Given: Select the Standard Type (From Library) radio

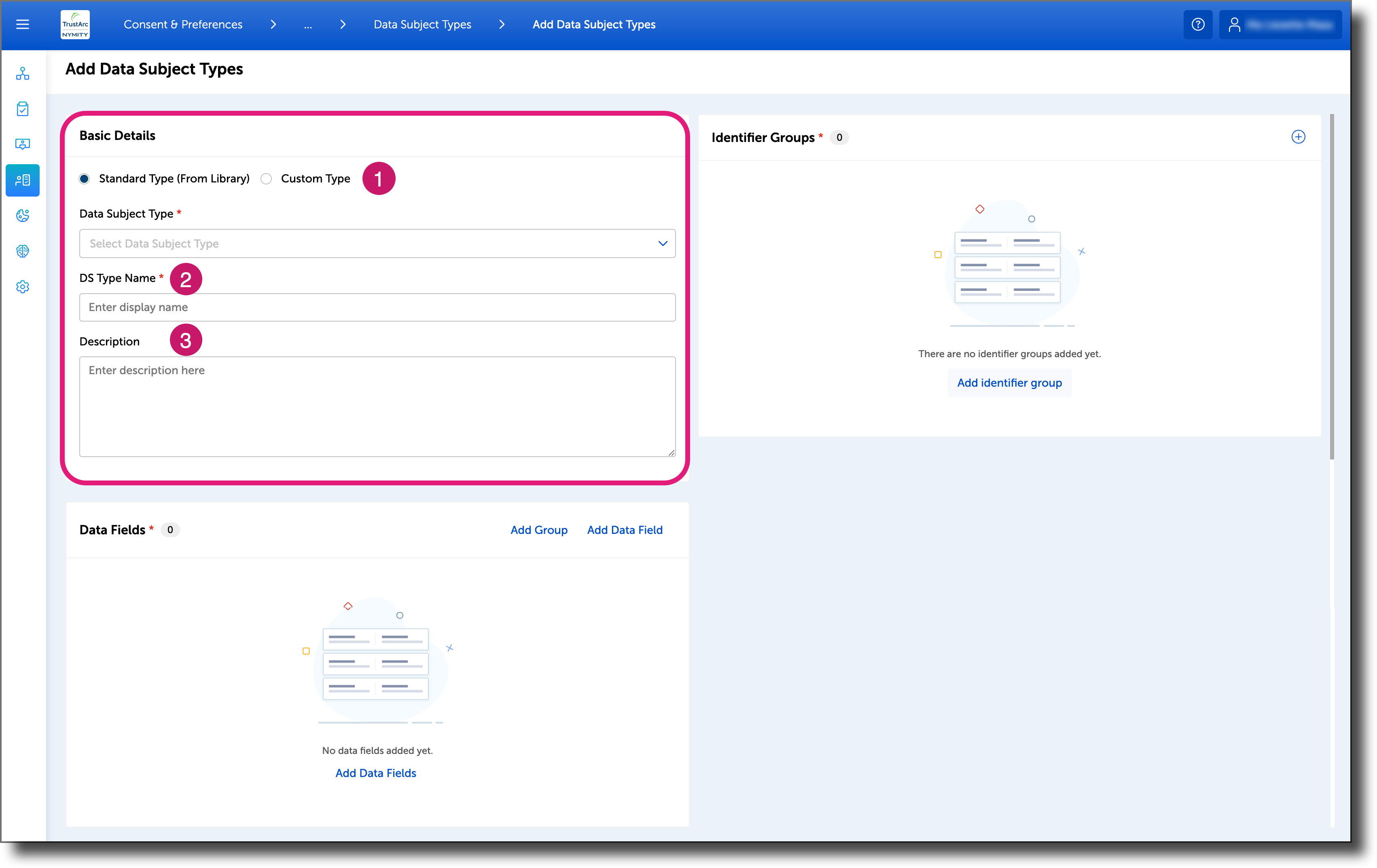Looking at the screenshot, I should click(x=84, y=178).
